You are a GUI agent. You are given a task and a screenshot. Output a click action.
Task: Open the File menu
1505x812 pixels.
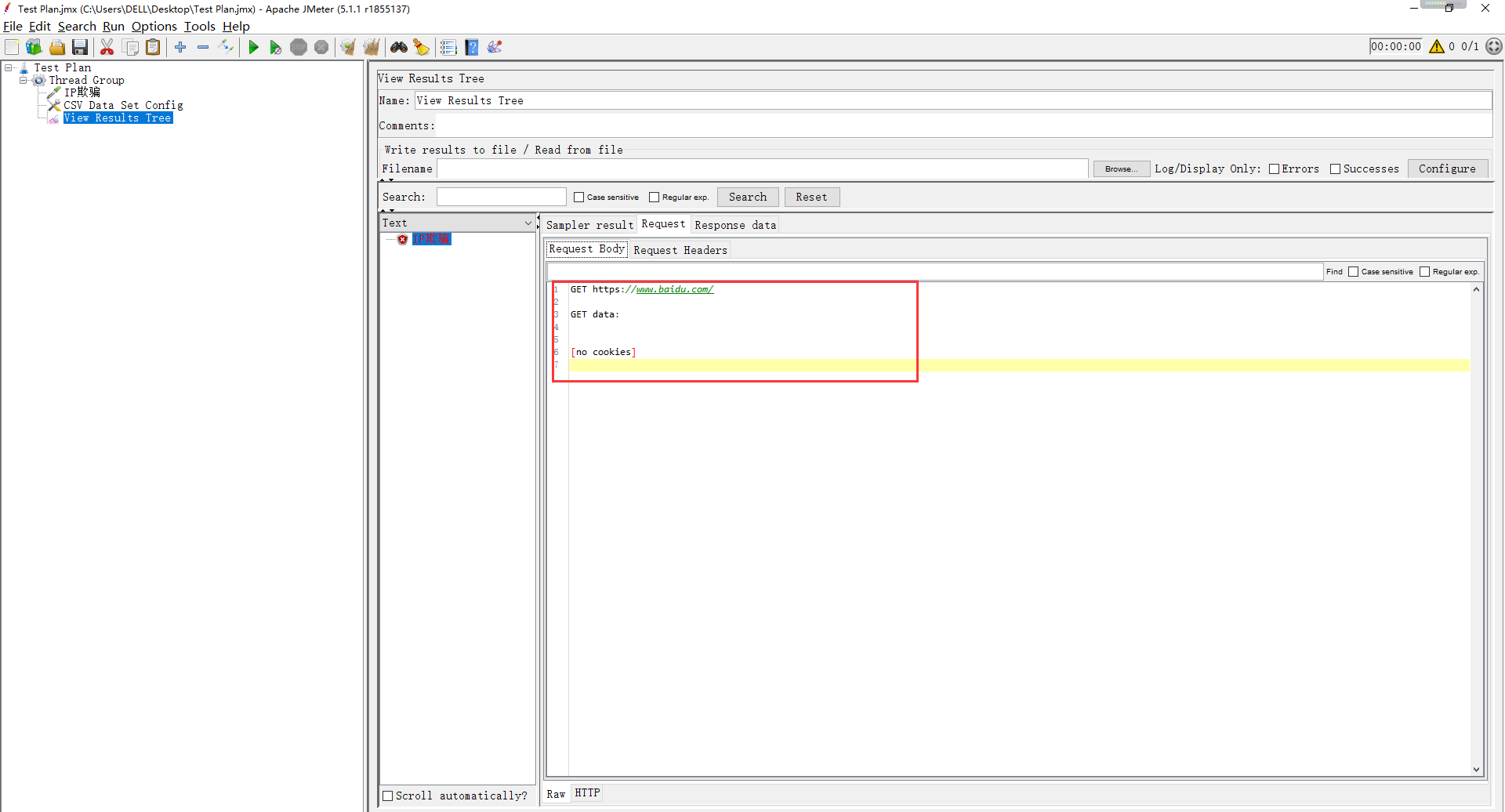[13, 26]
